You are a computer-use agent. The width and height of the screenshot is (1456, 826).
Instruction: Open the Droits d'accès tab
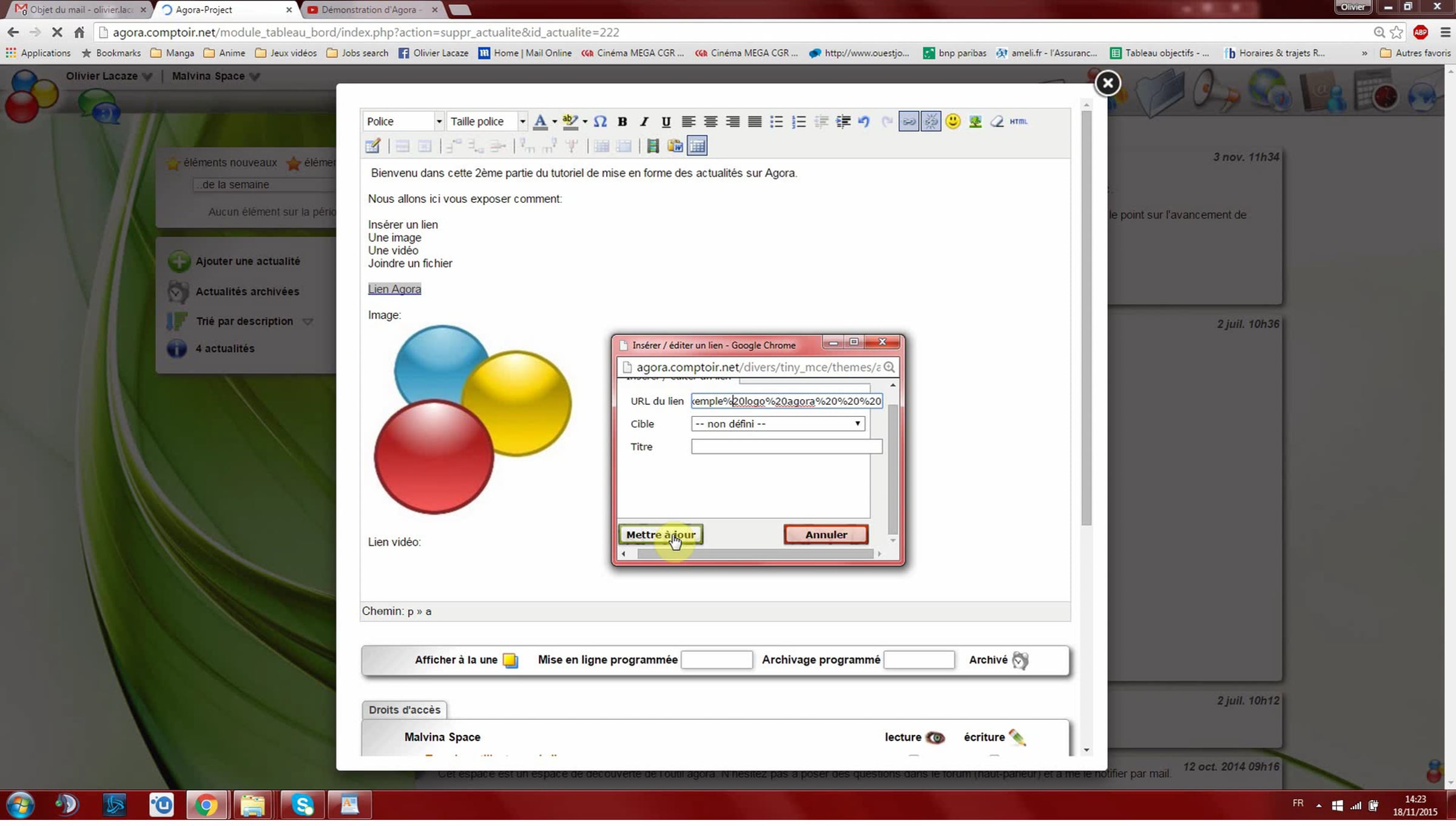pyautogui.click(x=404, y=709)
